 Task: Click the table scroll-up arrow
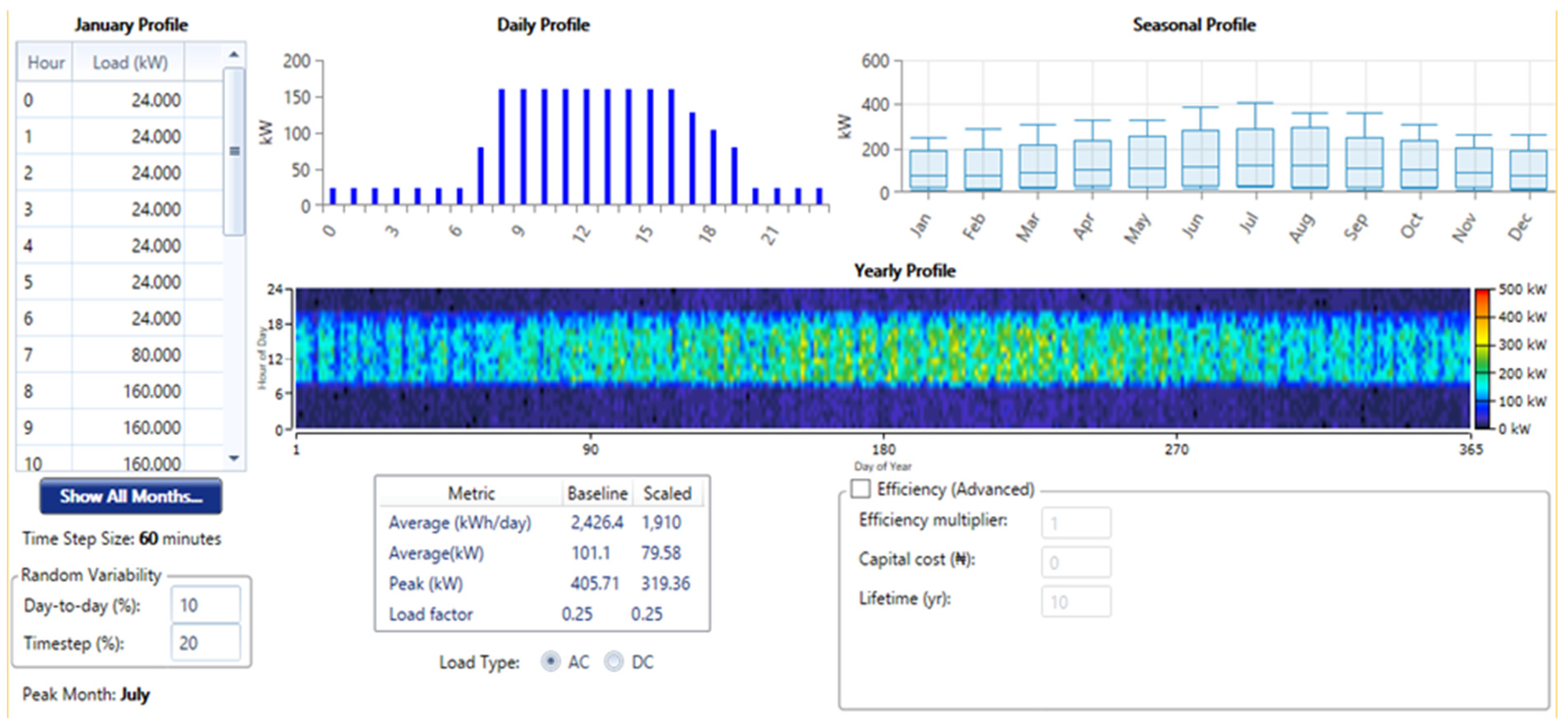pos(234,55)
